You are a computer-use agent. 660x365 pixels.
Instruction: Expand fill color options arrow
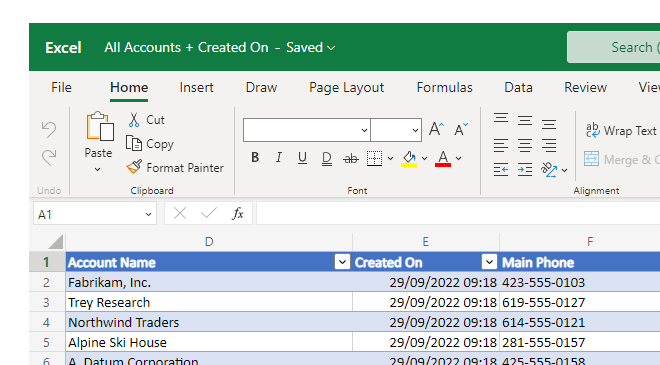(x=424, y=159)
